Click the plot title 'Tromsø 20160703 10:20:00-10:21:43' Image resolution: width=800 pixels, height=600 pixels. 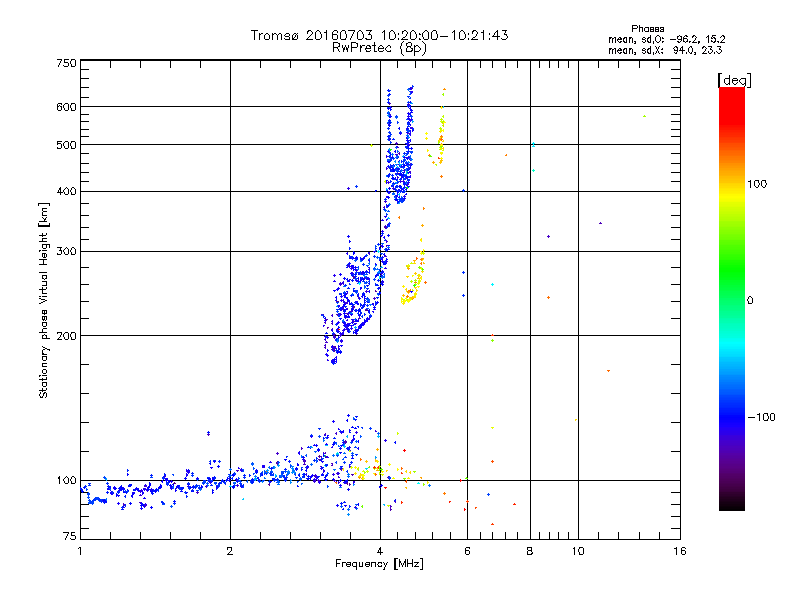[379, 35]
